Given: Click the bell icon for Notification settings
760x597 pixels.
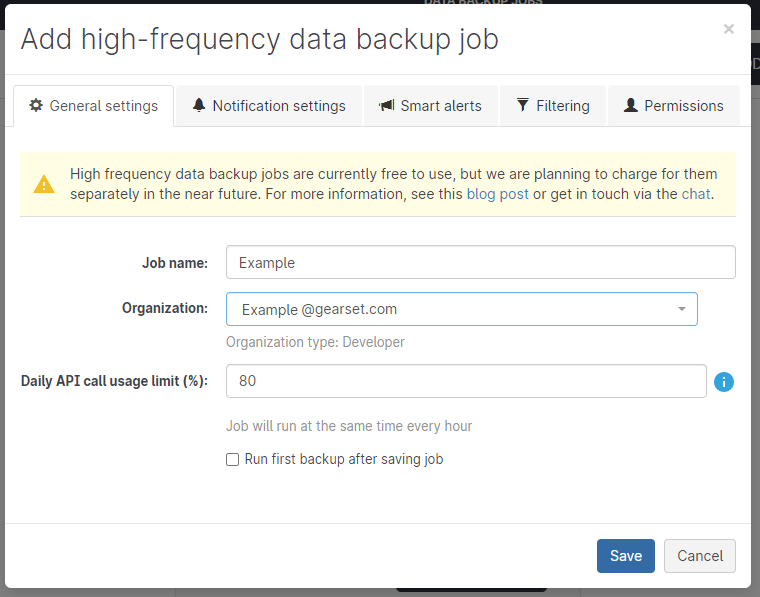Looking at the screenshot, I should click(199, 106).
